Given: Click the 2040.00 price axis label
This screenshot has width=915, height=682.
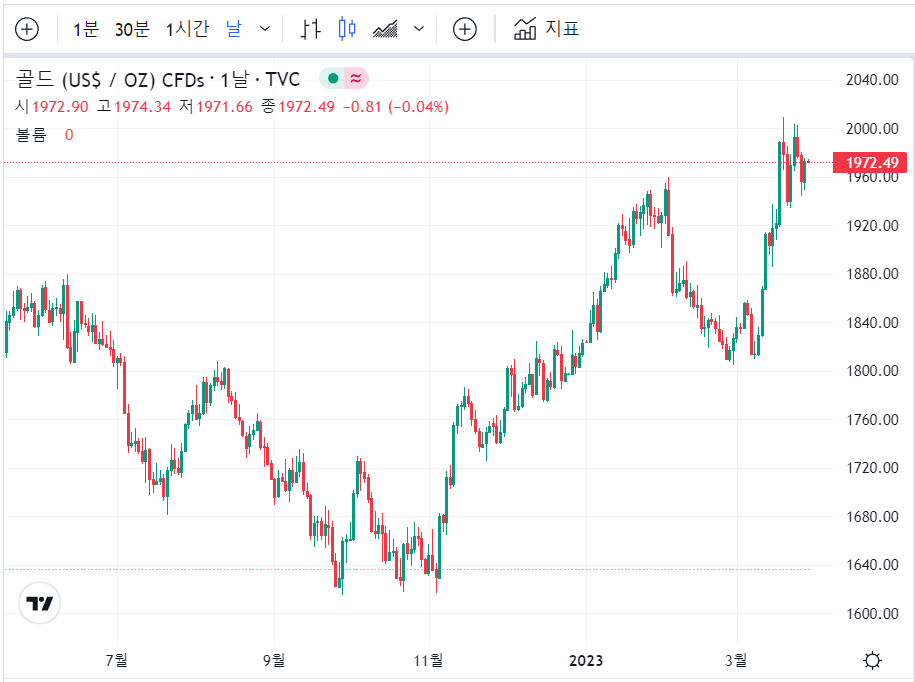Looking at the screenshot, I should [872, 80].
